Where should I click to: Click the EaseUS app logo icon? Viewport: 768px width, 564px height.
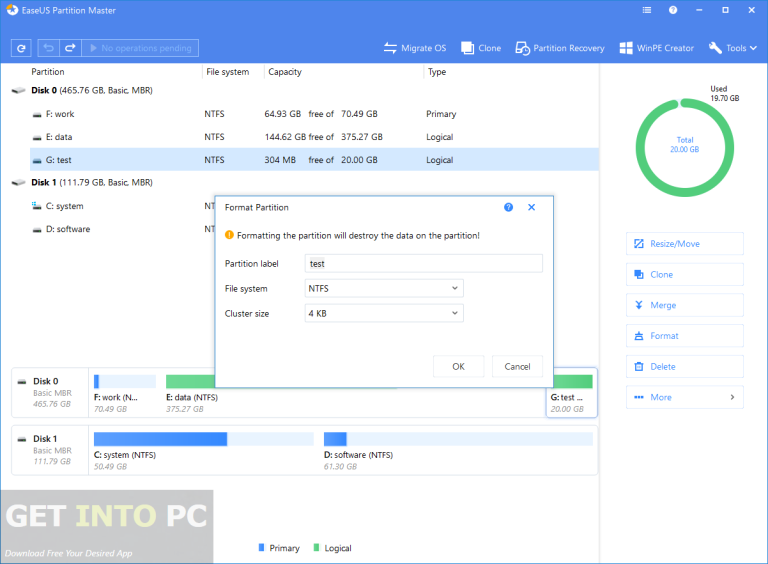tap(12, 10)
